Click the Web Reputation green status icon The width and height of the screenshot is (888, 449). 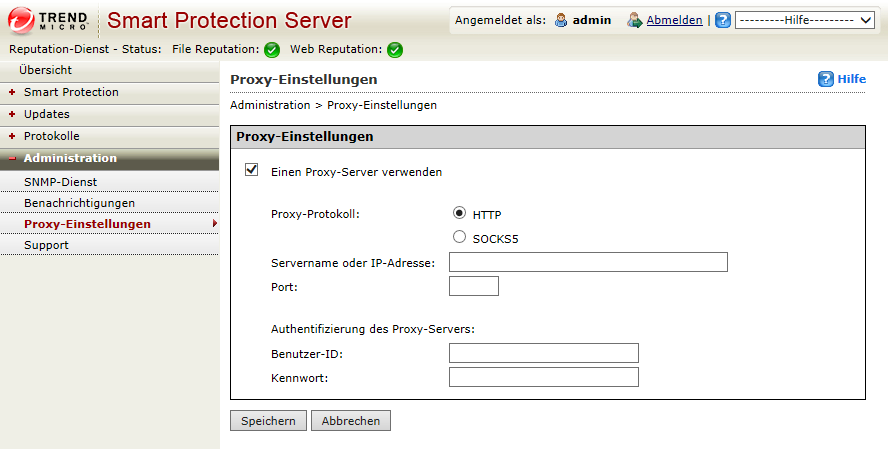[x=394, y=49]
